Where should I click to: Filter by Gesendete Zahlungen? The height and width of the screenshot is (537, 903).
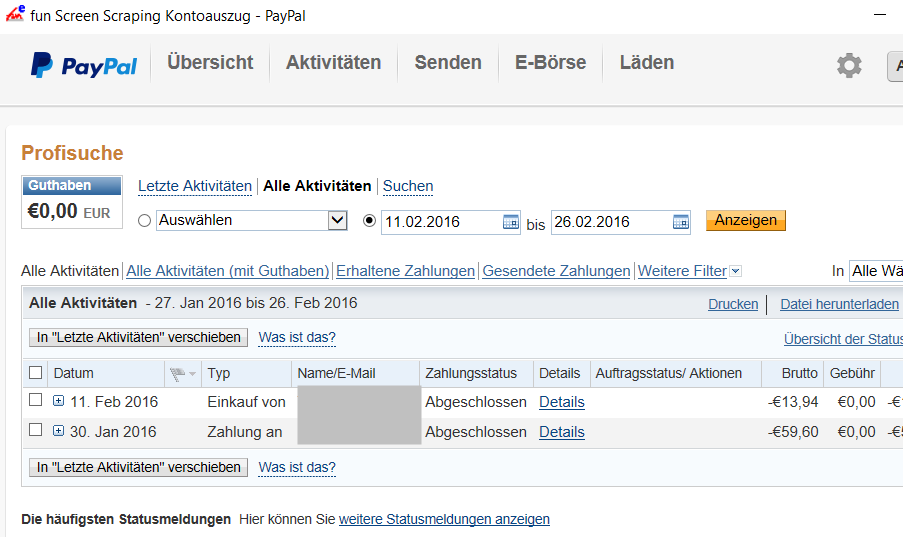tap(556, 271)
